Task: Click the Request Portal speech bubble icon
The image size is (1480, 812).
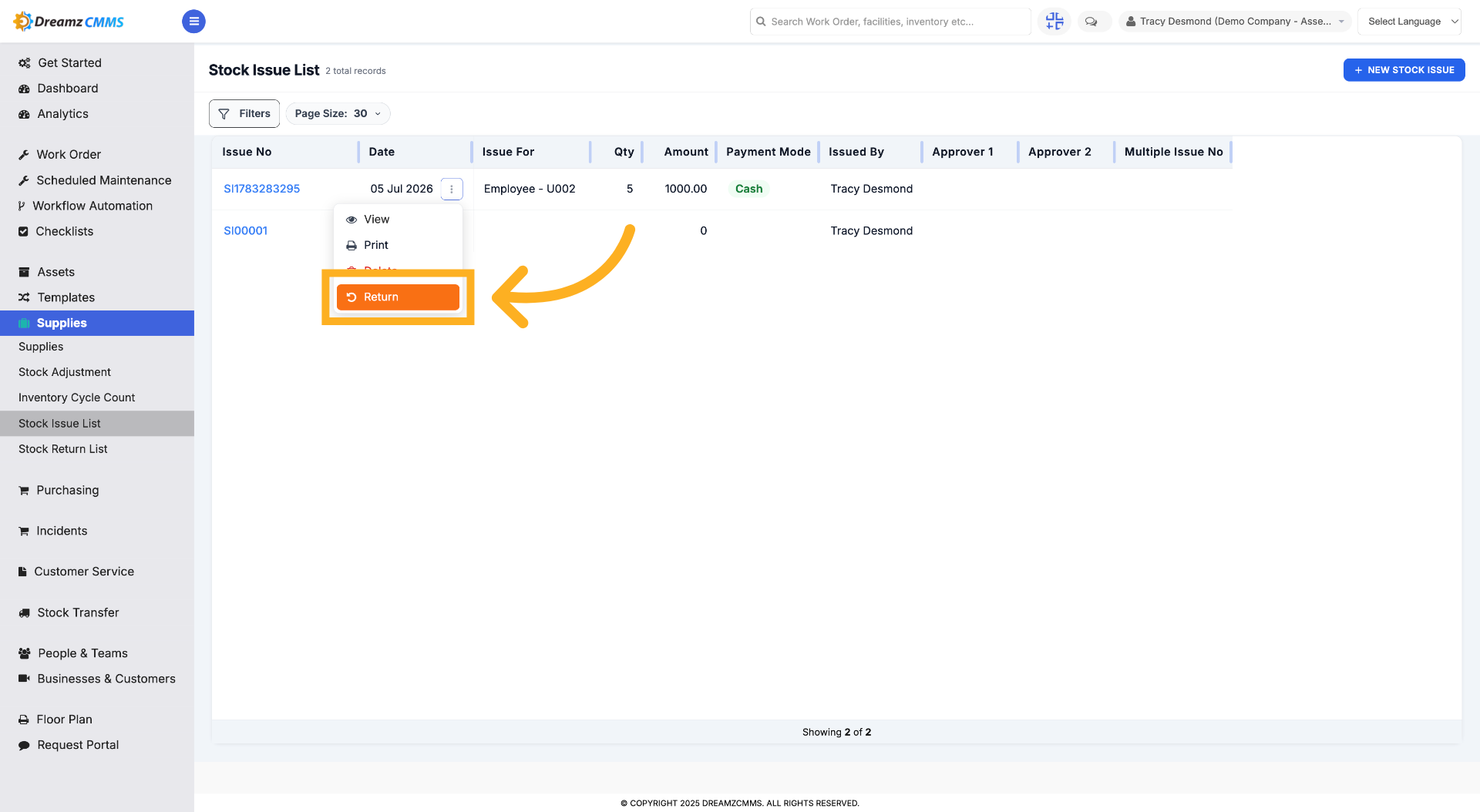Action: (24, 745)
